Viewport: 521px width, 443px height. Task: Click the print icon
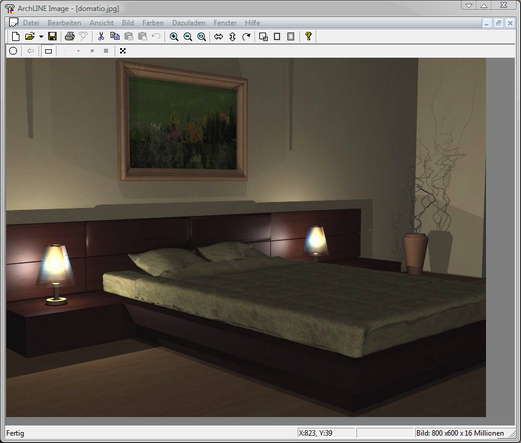coord(69,36)
